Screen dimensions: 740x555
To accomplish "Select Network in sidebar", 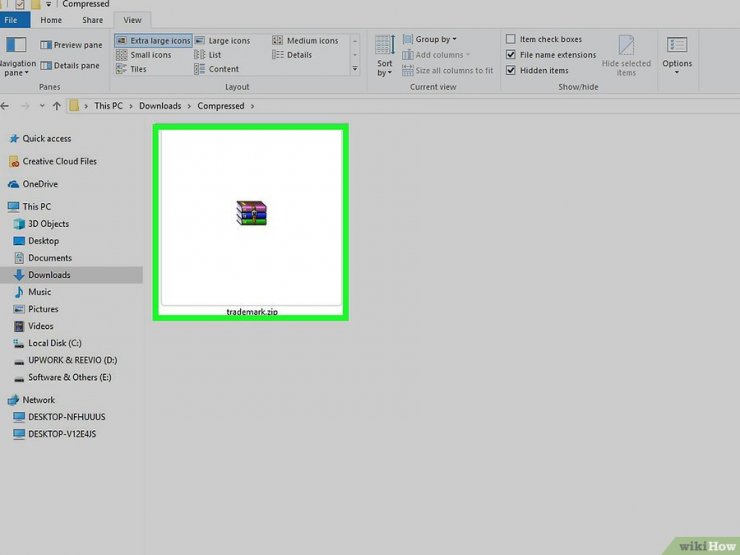I will 39,400.
